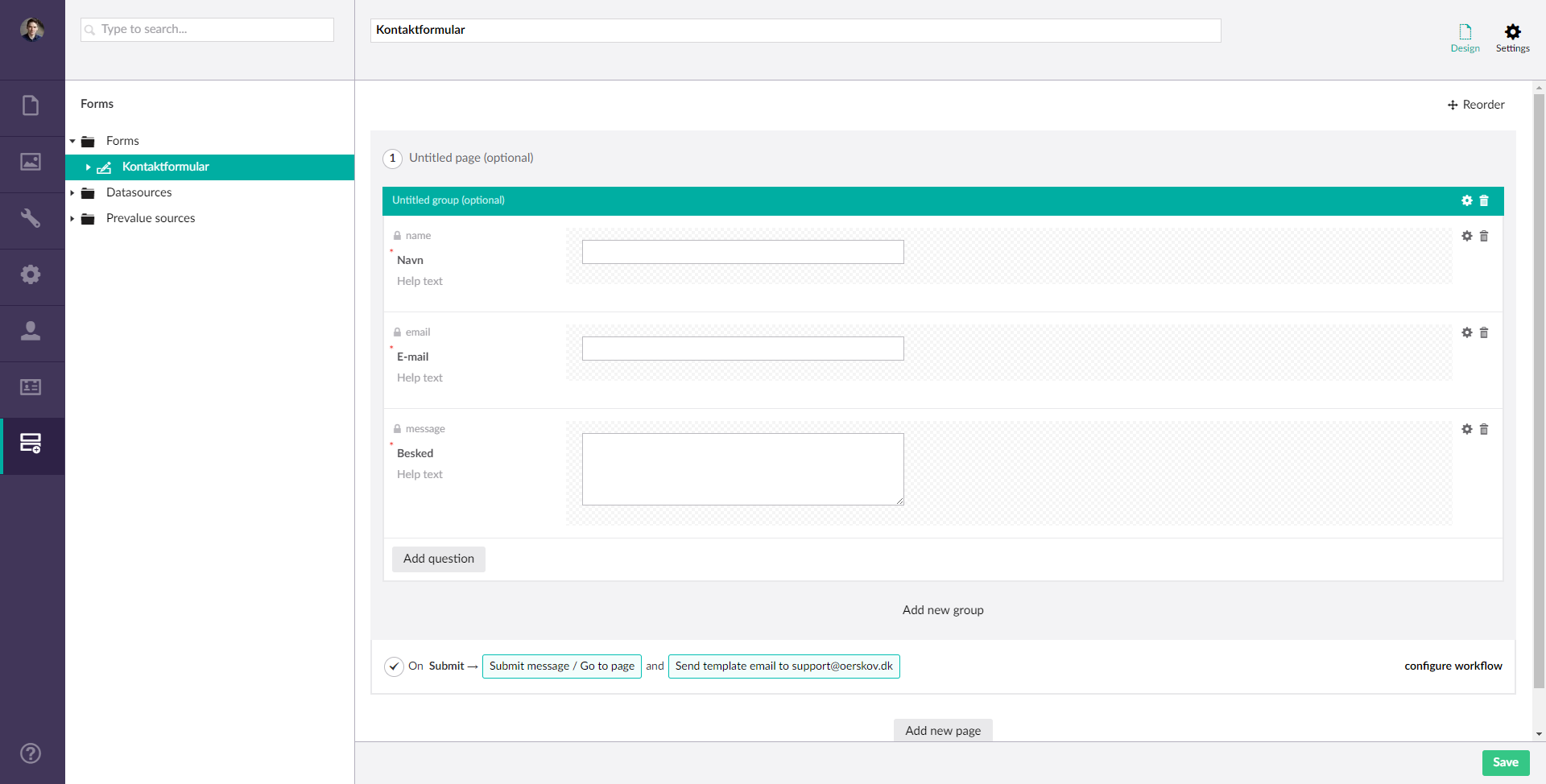Open the Media section icon
The height and width of the screenshot is (784, 1546).
pyautogui.click(x=31, y=161)
